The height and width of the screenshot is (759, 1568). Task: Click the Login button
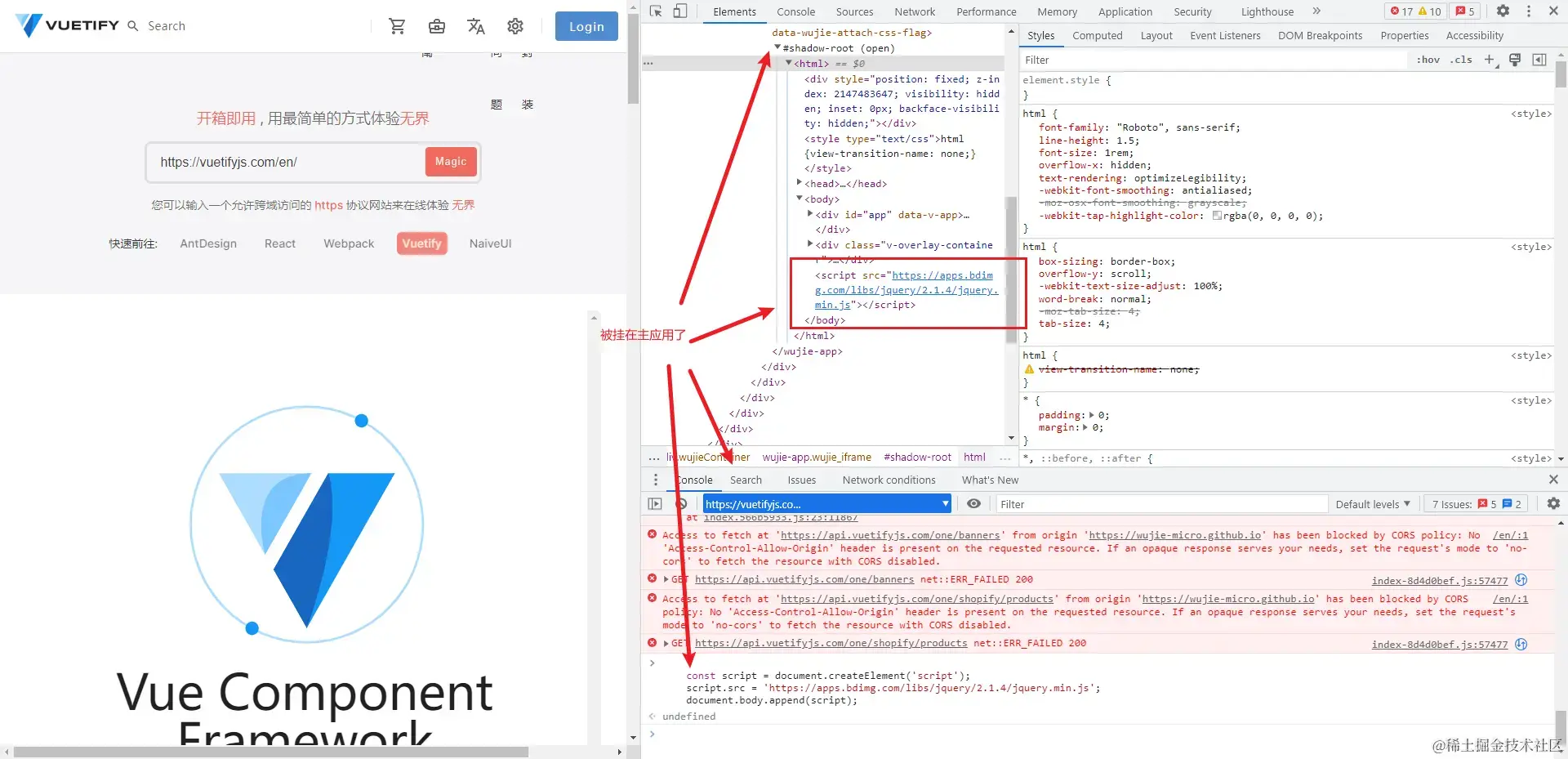[x=586, y=26]
